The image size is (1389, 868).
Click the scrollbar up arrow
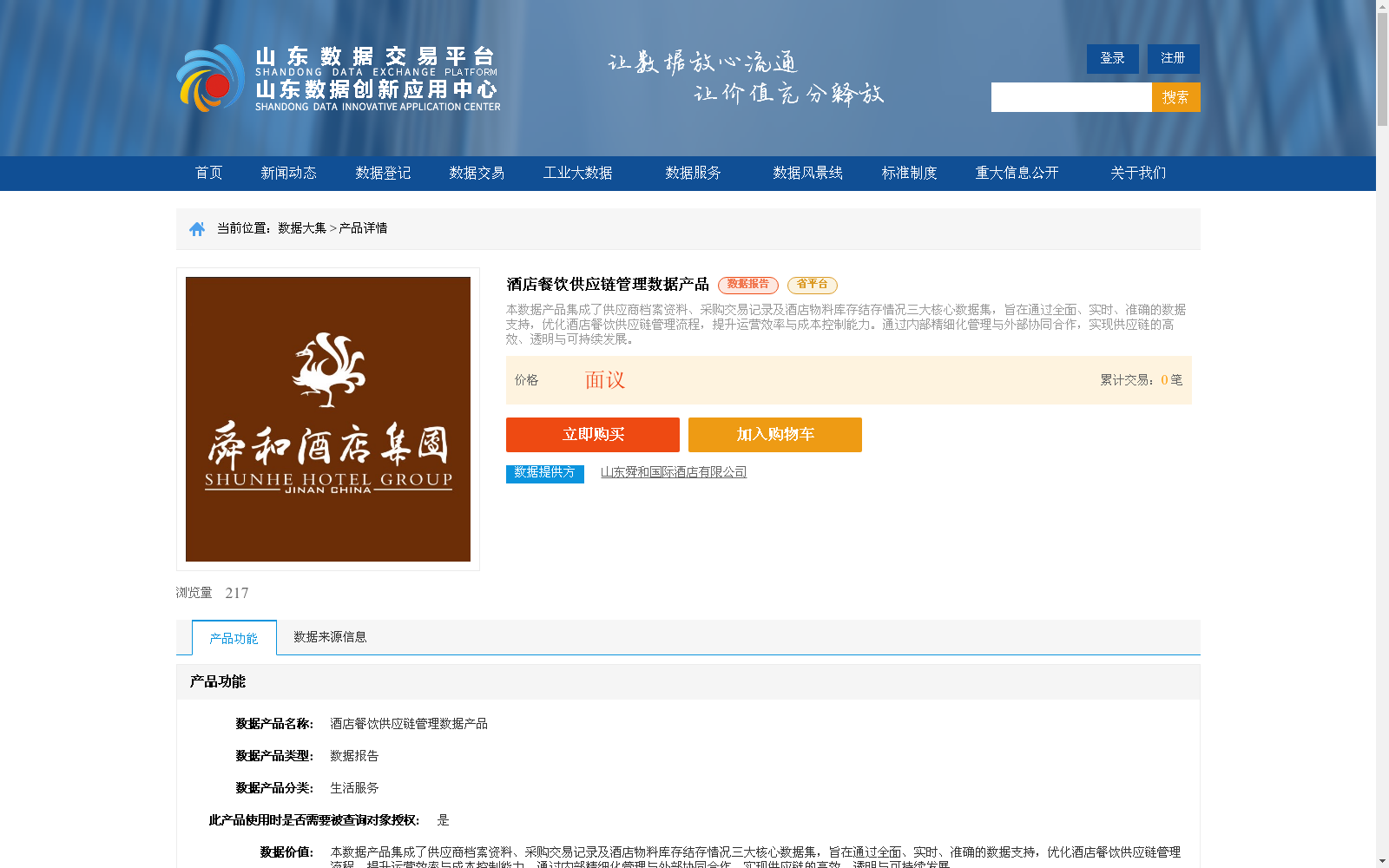[x=1382, y=6]
